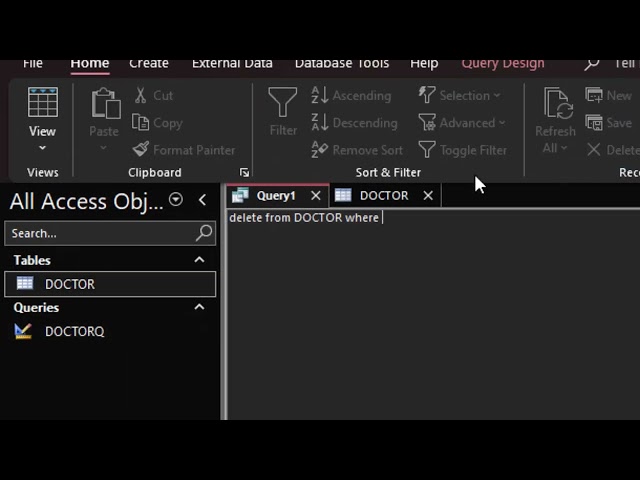Click the Filter funnel icon
The height and width of the screenshot is (480, 640).
282,102
